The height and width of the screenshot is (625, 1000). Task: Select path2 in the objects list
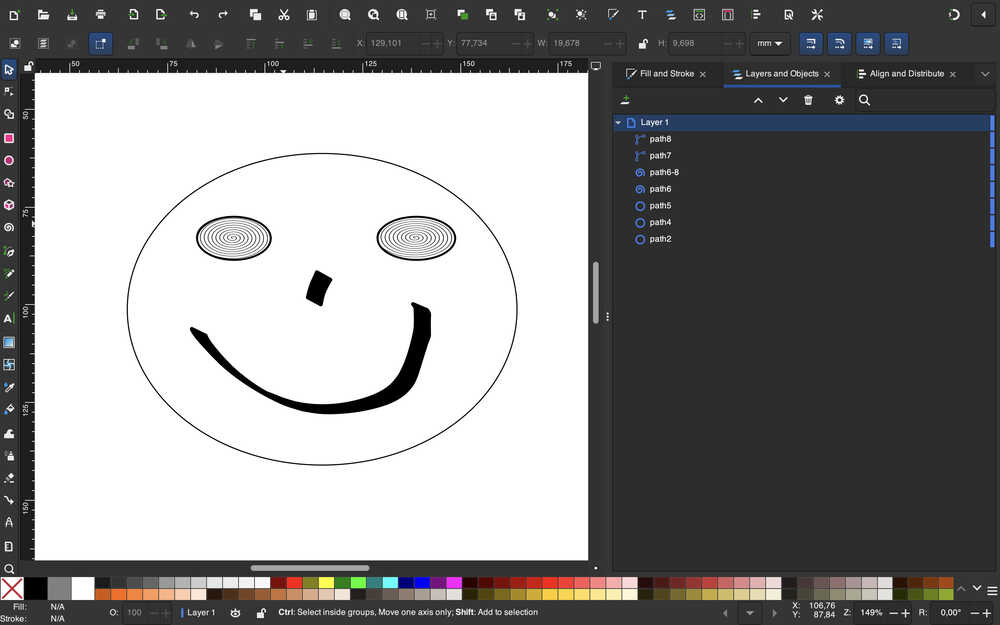point(660,240)
